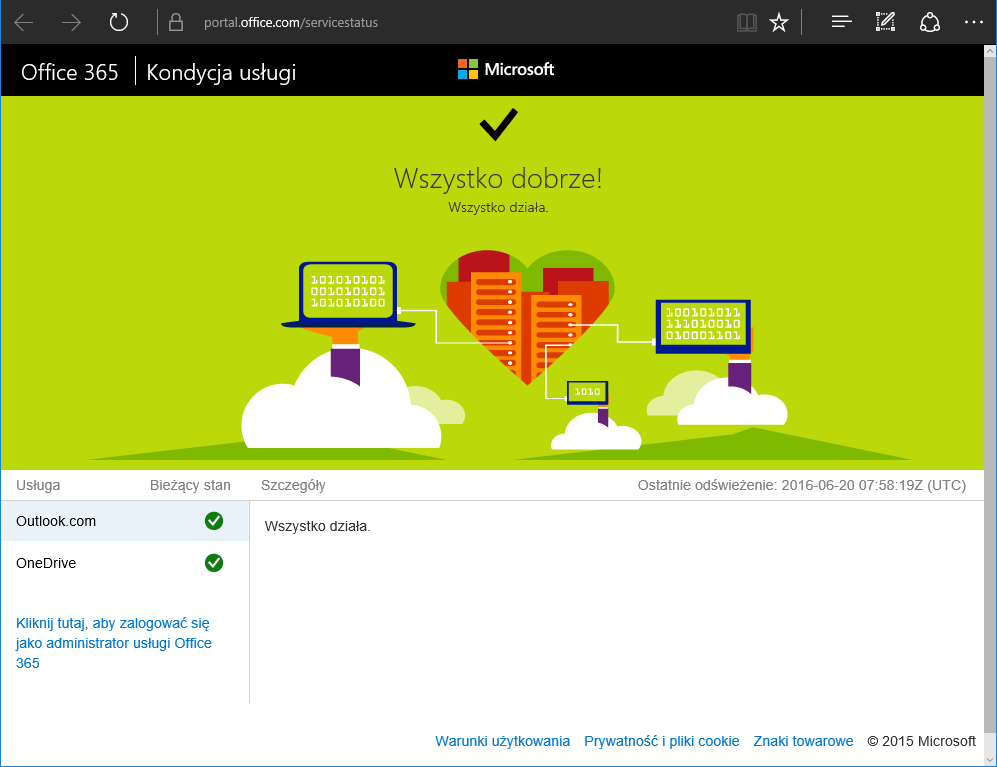Click the Bieżący stan column header
Viewport: 997px width, 767px height.
click(x=190, y=485)
